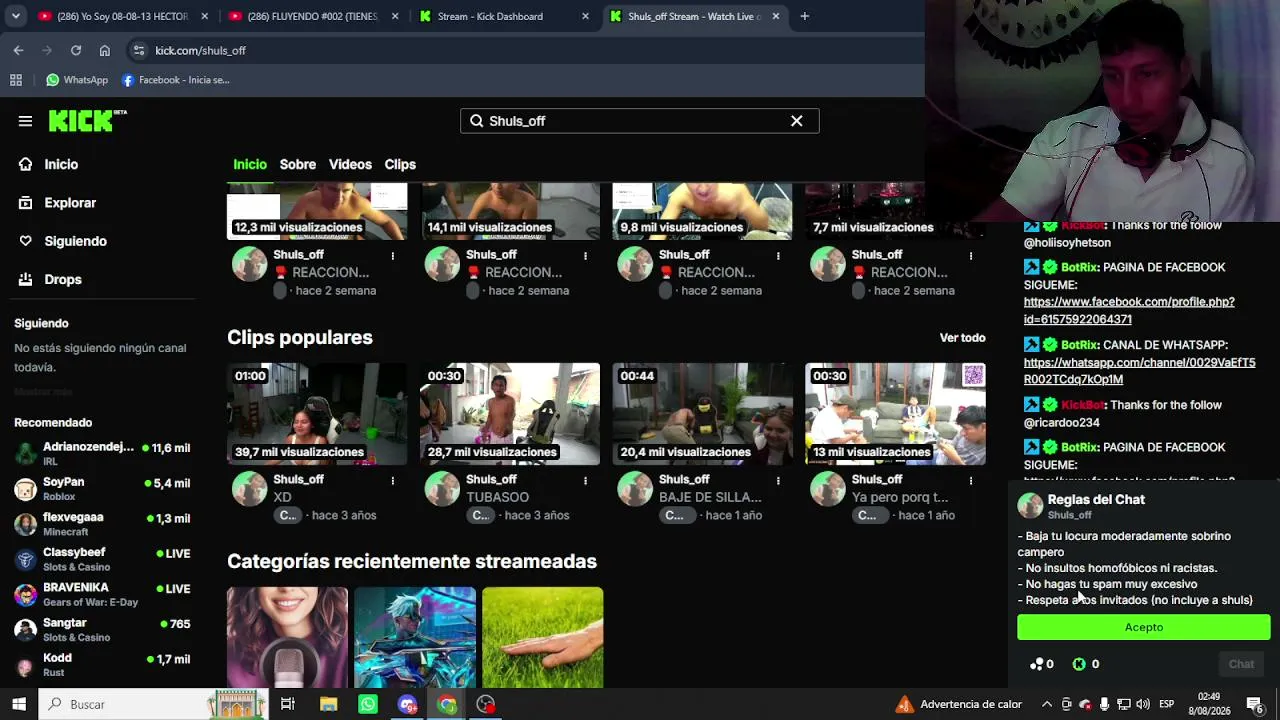Show hidden system tray icons
Image resolution: width=1280 pixels, height=720 pixels.
(x=1047, y=704)
